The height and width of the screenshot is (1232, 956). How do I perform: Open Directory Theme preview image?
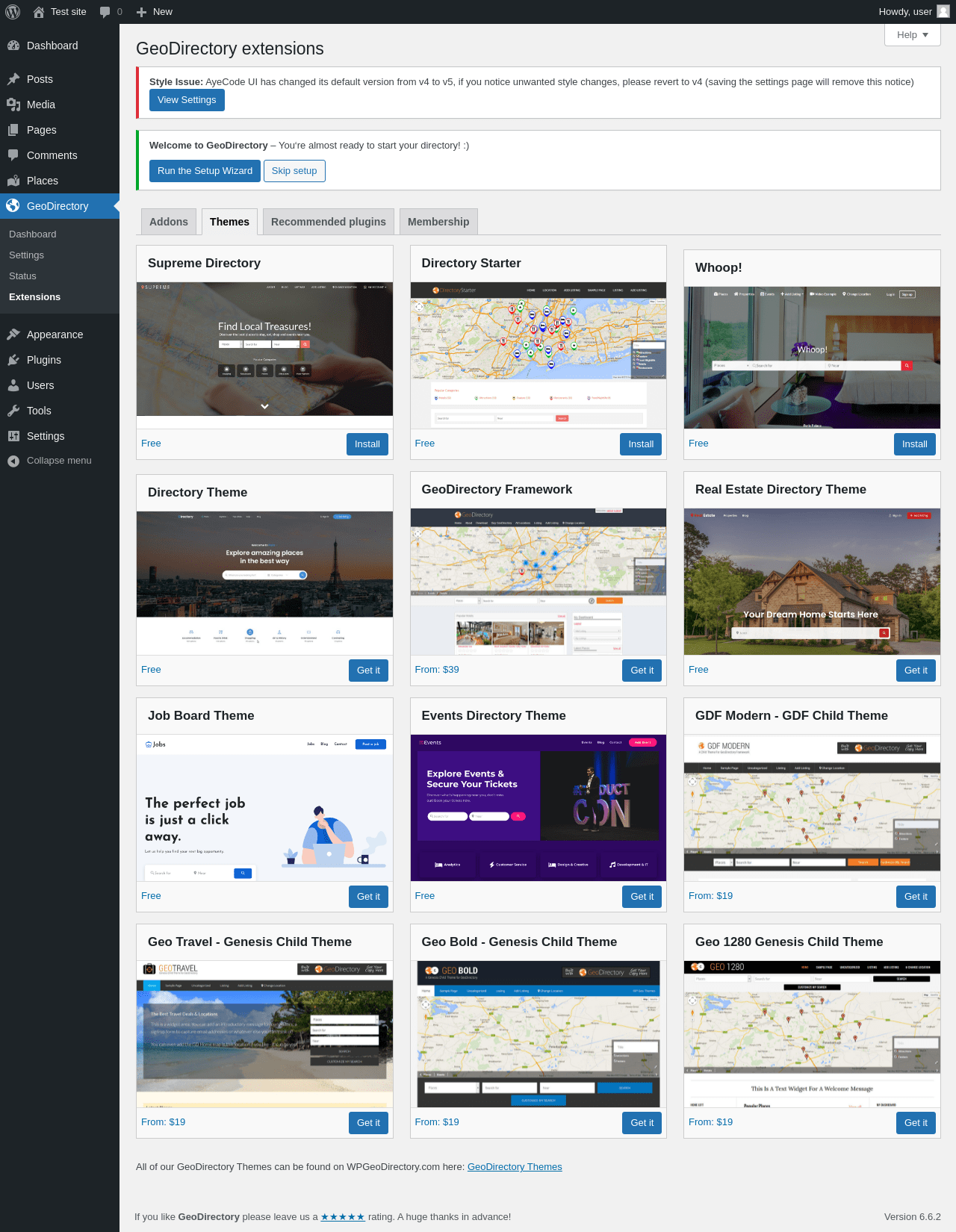[264, 583]
